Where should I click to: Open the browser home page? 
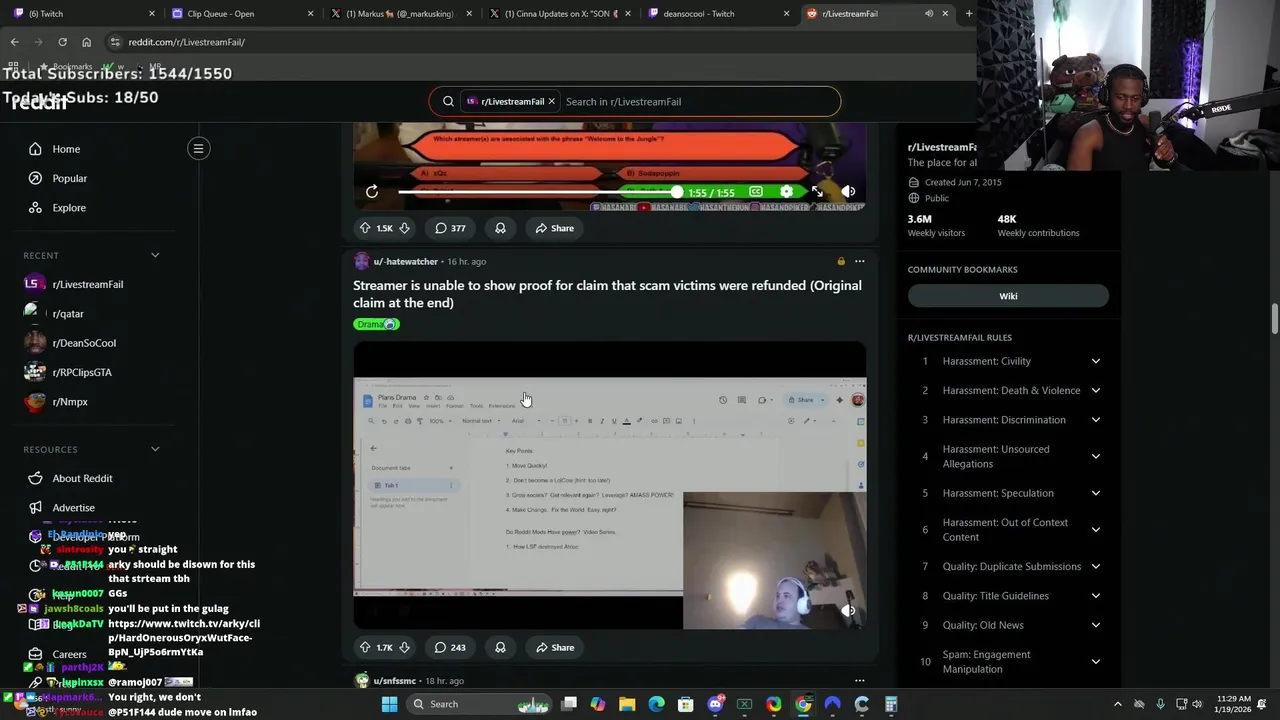(86, 42)
